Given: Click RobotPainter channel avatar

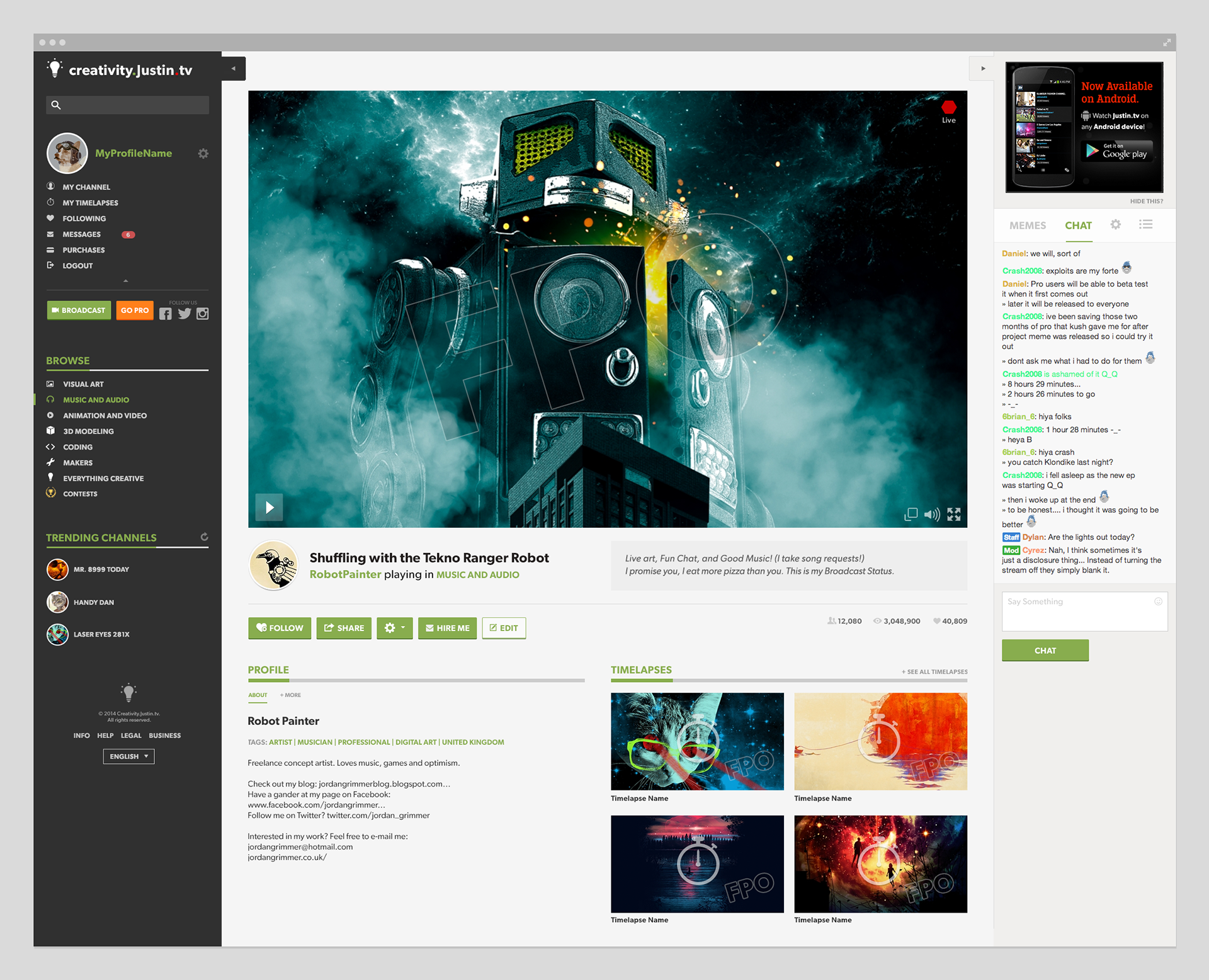Looking at the screenshot, I should pyautogui.click(x=273, y=565).
